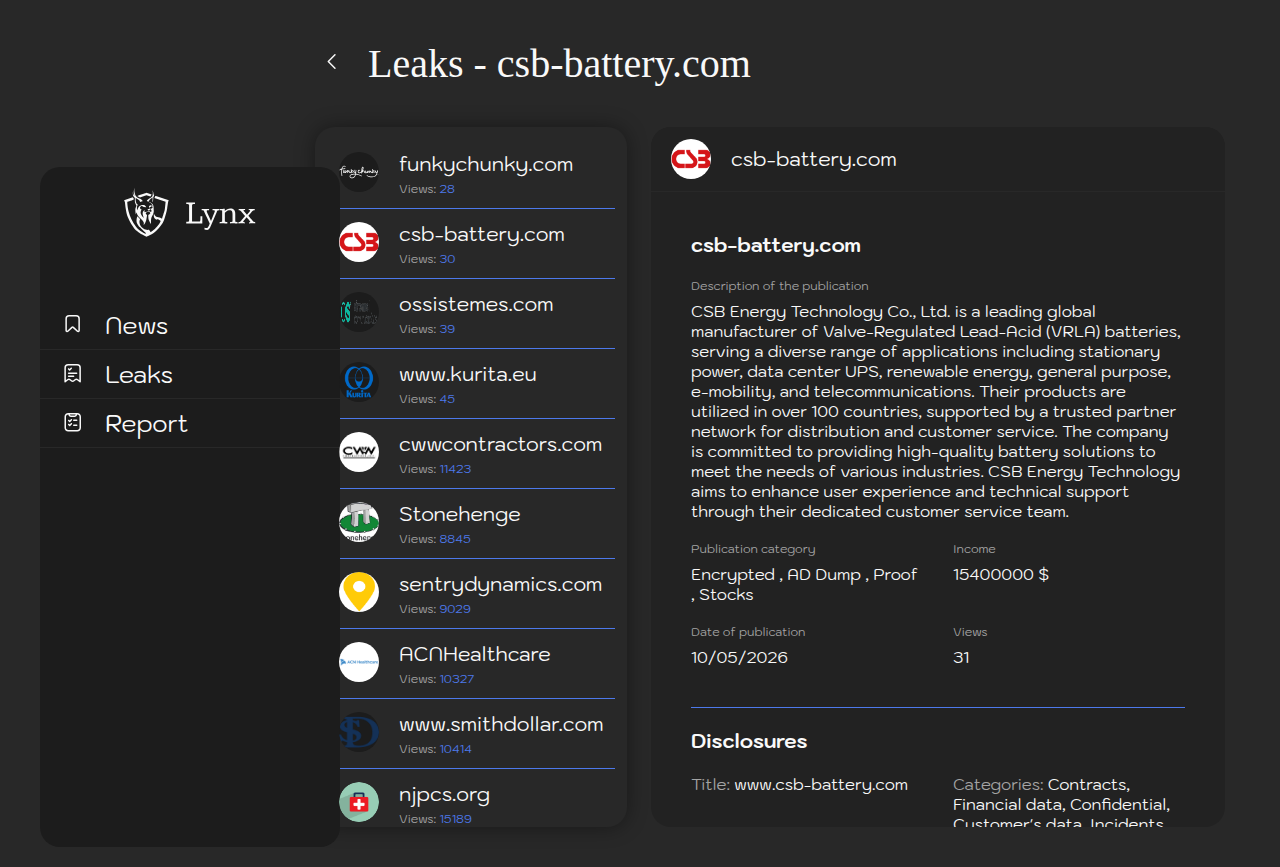This screenshot has height=867, width=1280.
Task: Click the News bookmark icon
Action: pos(72,325)
